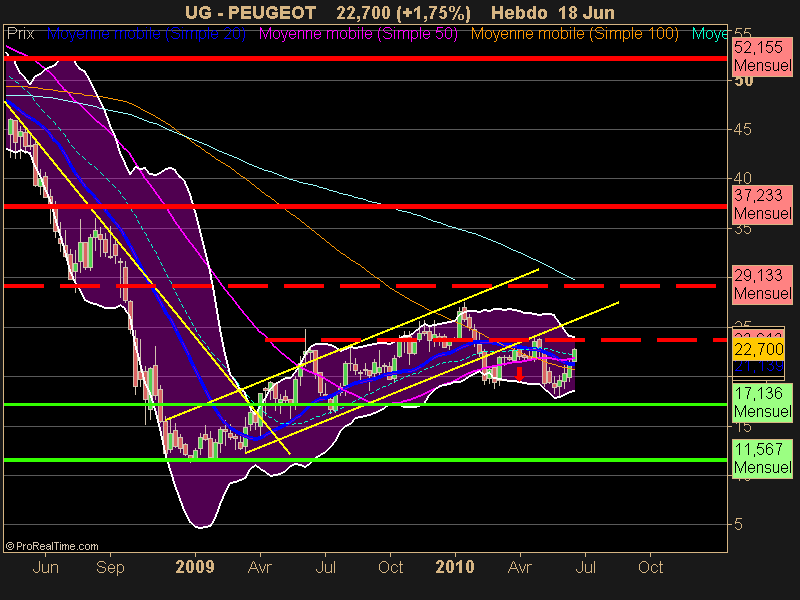
Task: Click the price axis value 35
Action: (743, 228)
